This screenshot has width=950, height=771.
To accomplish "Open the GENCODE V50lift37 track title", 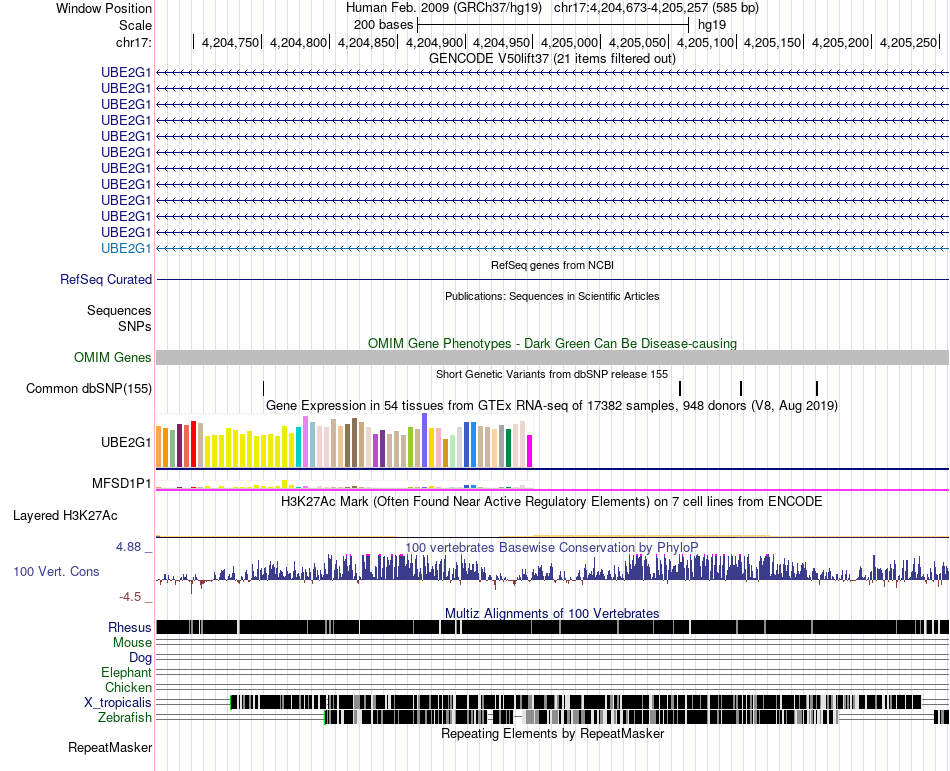I will coord(552,59).
